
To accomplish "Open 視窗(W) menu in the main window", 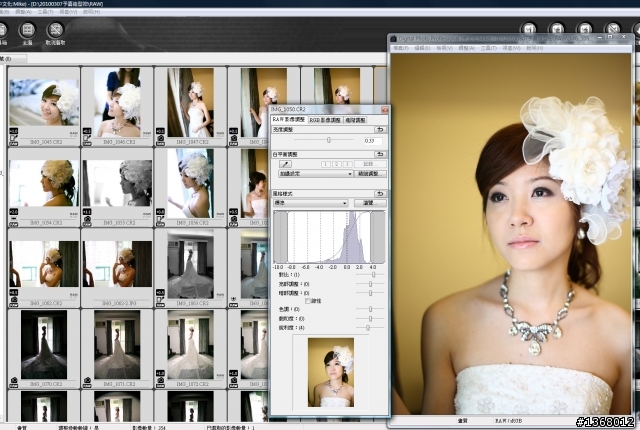I will point(68,12).
